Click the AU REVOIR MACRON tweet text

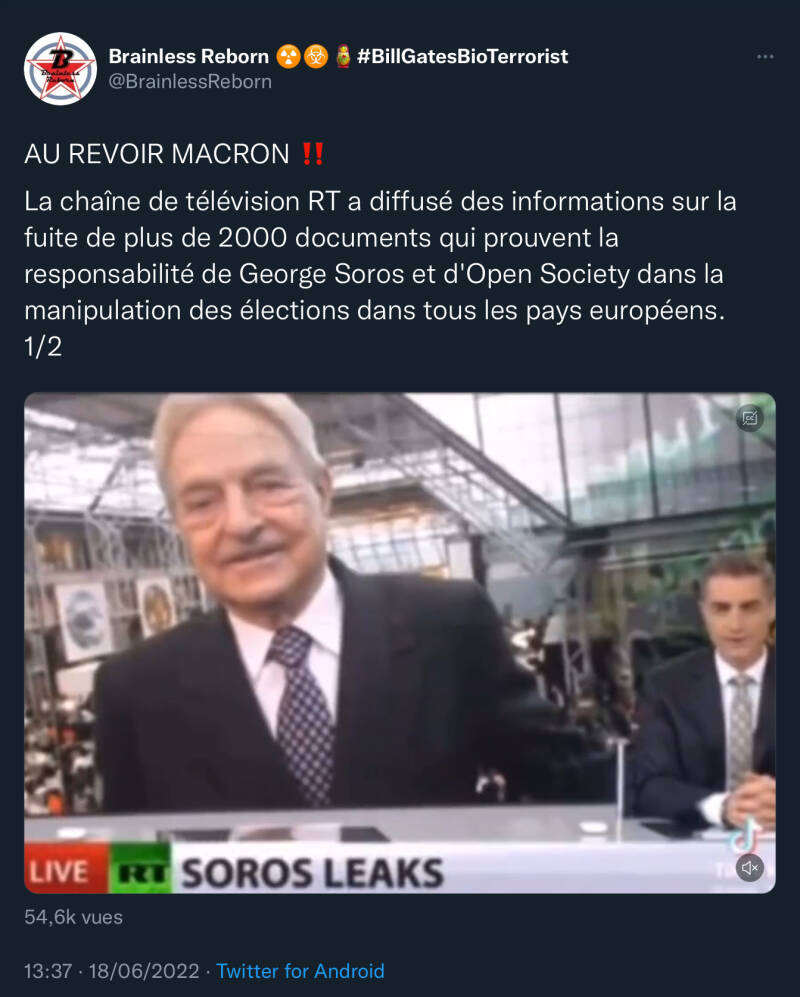click(156, 154)
